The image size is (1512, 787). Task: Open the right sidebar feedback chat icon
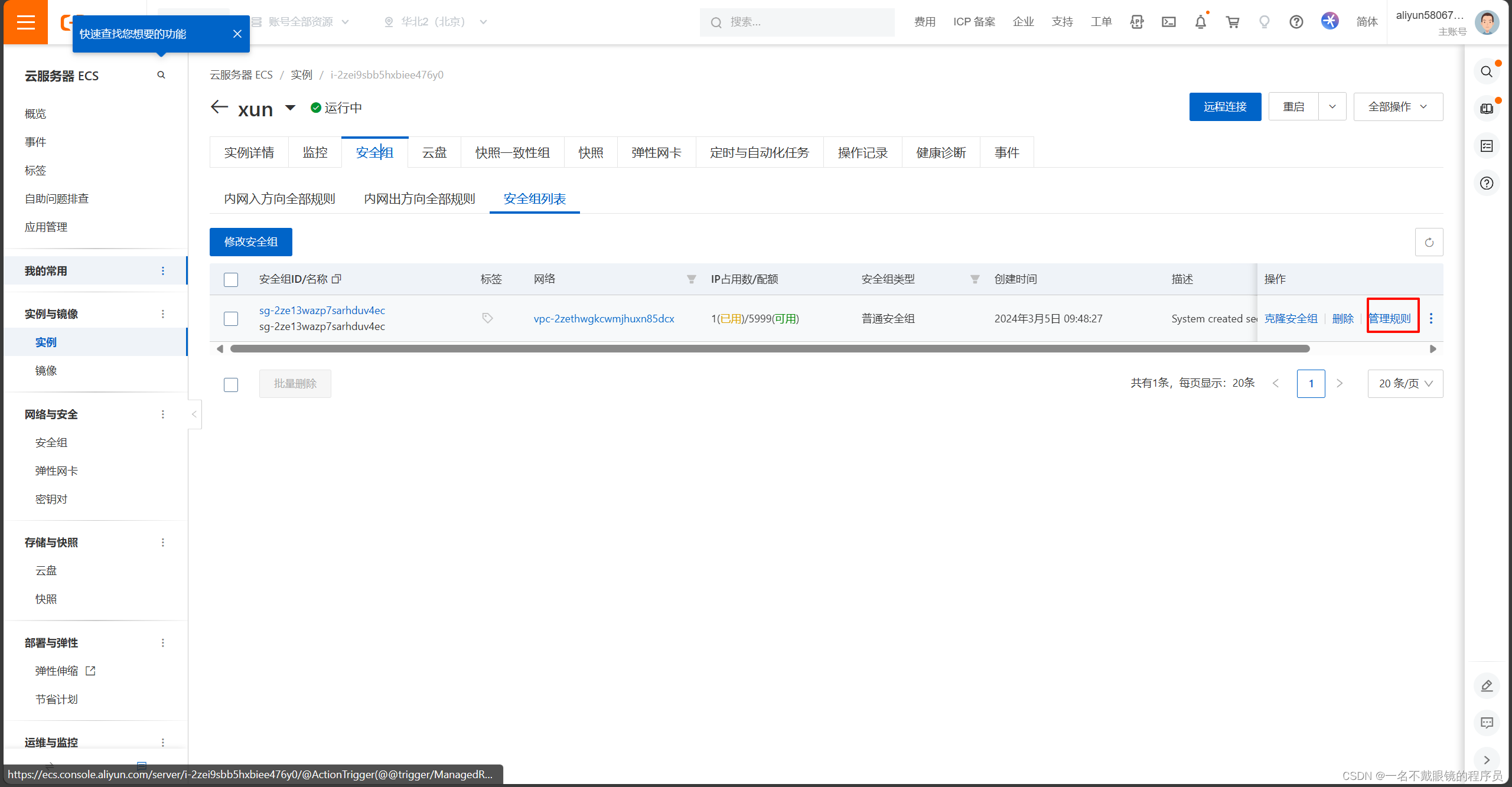tap(1487, 723)
